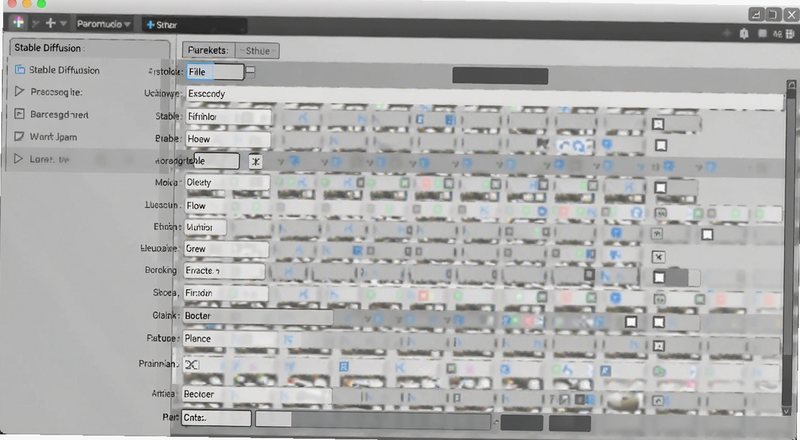Toggle the checkbox in the Patuoe row
This screenshot has height=440, width=800.
[x=659, y=346]
